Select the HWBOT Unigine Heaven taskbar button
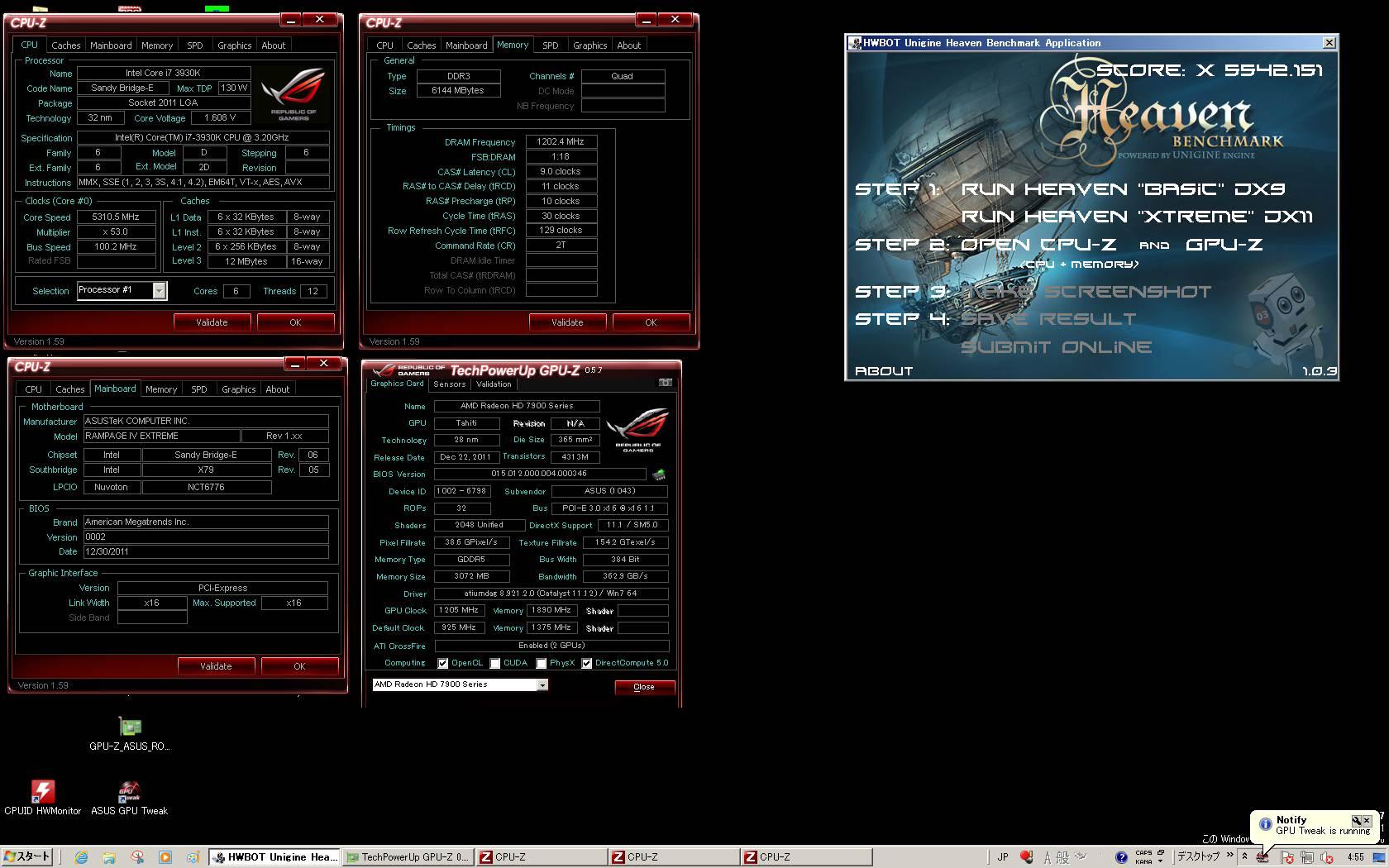 pyautogui.click(x=274, y=857)
